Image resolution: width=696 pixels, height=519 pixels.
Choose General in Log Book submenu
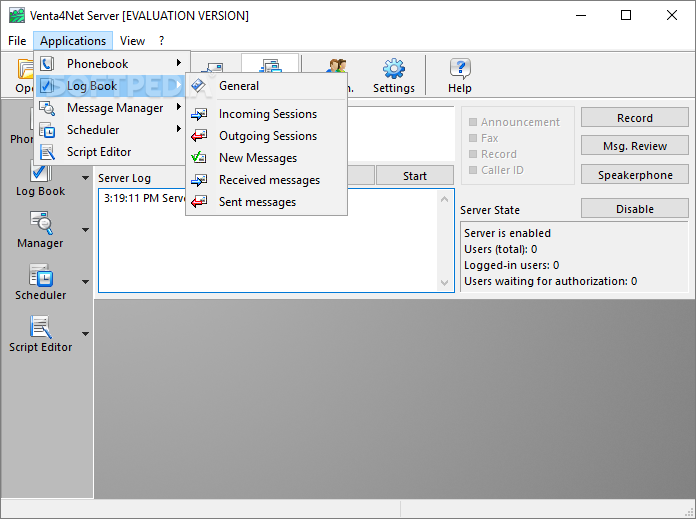pyautogui.click(x=266, y=86)
